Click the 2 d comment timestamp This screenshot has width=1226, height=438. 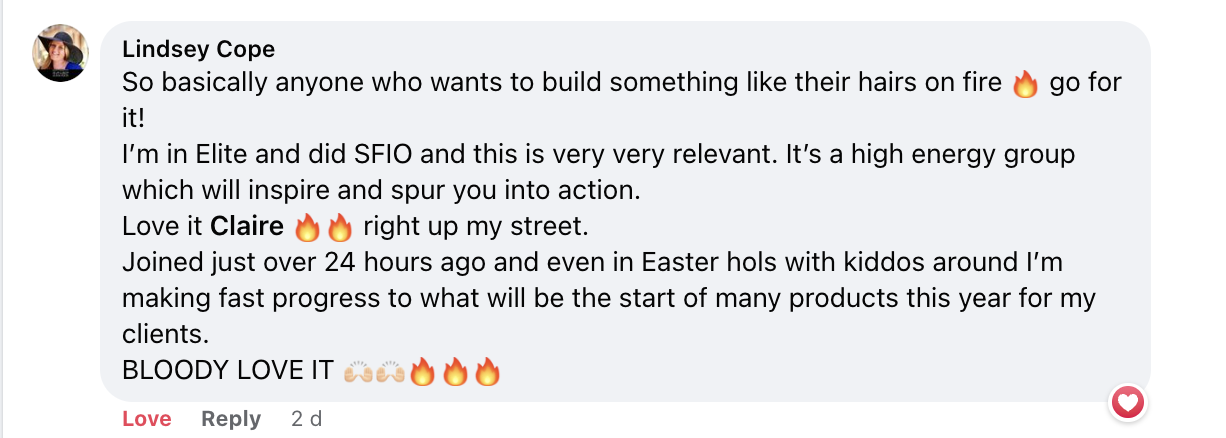coord(306,419)
